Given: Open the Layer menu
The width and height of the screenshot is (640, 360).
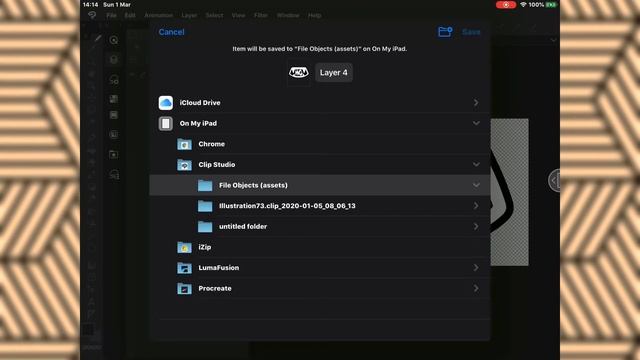Looking at the screenshot, I should coord(189,16).
